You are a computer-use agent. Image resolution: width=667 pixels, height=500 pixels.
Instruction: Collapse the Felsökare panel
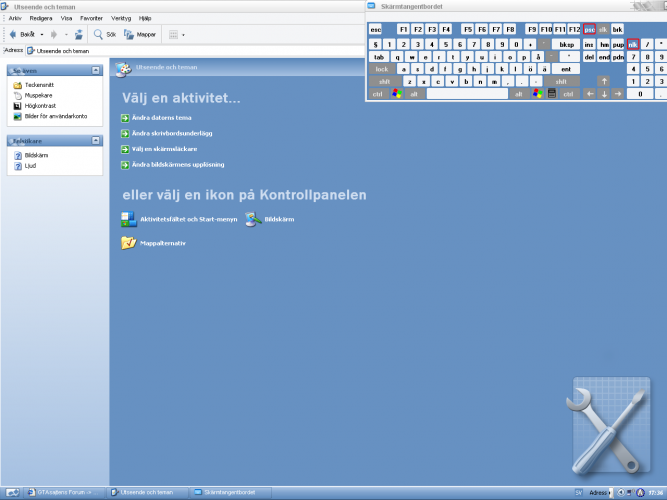(95, 141)
